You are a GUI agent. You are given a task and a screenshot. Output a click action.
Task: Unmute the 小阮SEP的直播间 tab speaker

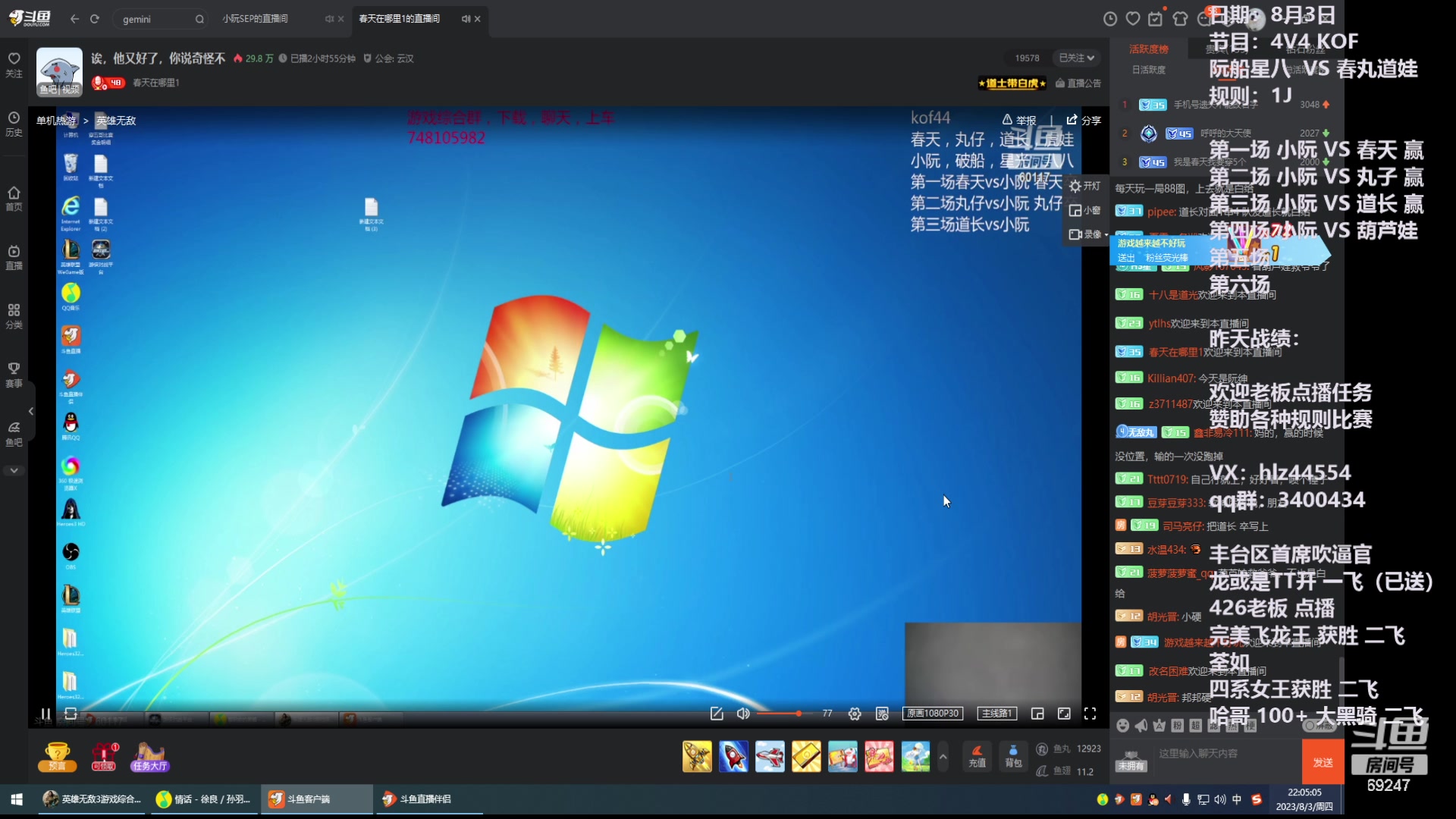(x=330, y=19)
